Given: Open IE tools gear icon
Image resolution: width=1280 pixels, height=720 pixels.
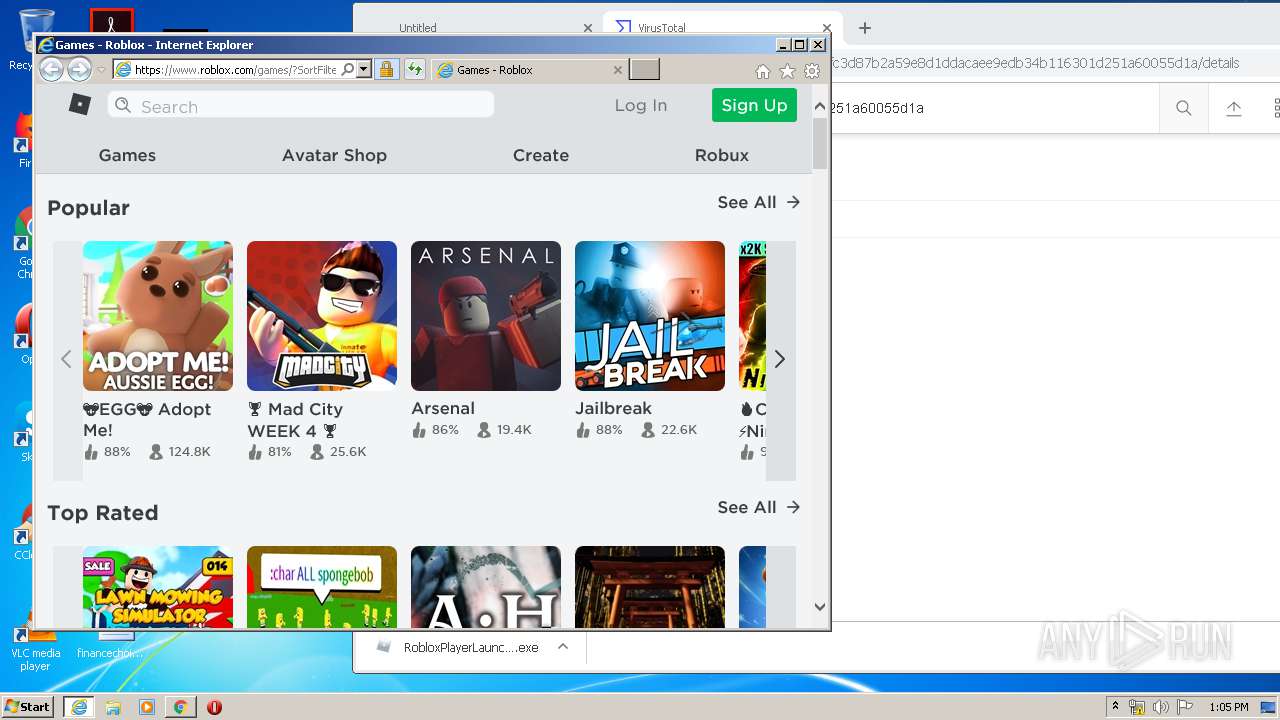Looking at the screenshot, I should click(812, 71).
